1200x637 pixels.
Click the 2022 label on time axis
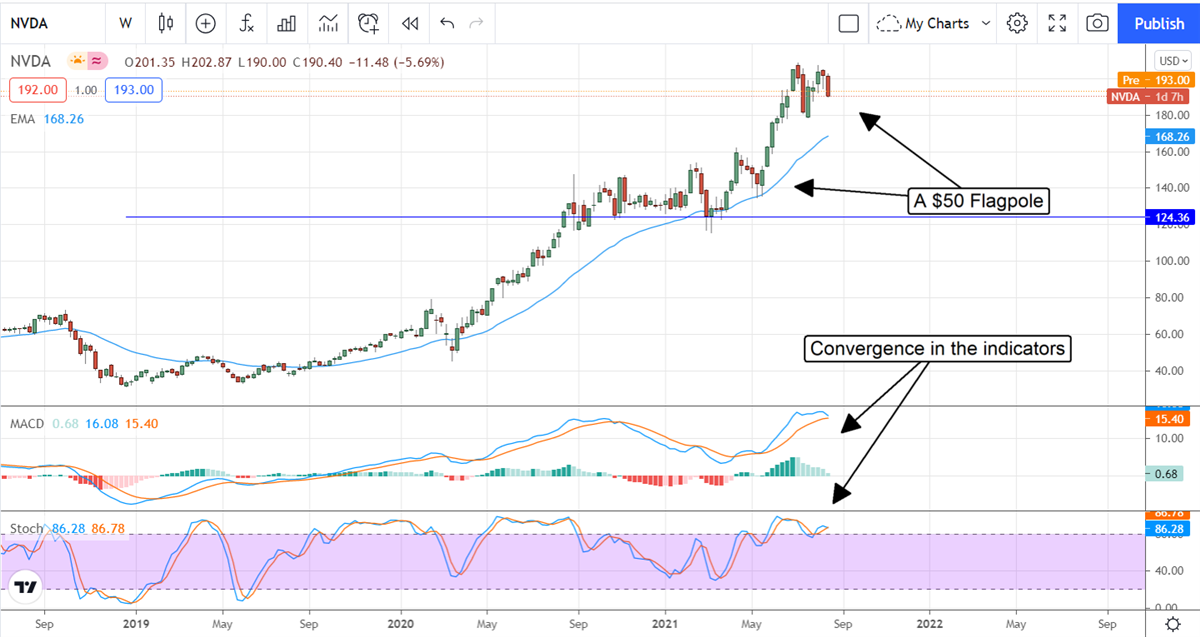(929, 622)
